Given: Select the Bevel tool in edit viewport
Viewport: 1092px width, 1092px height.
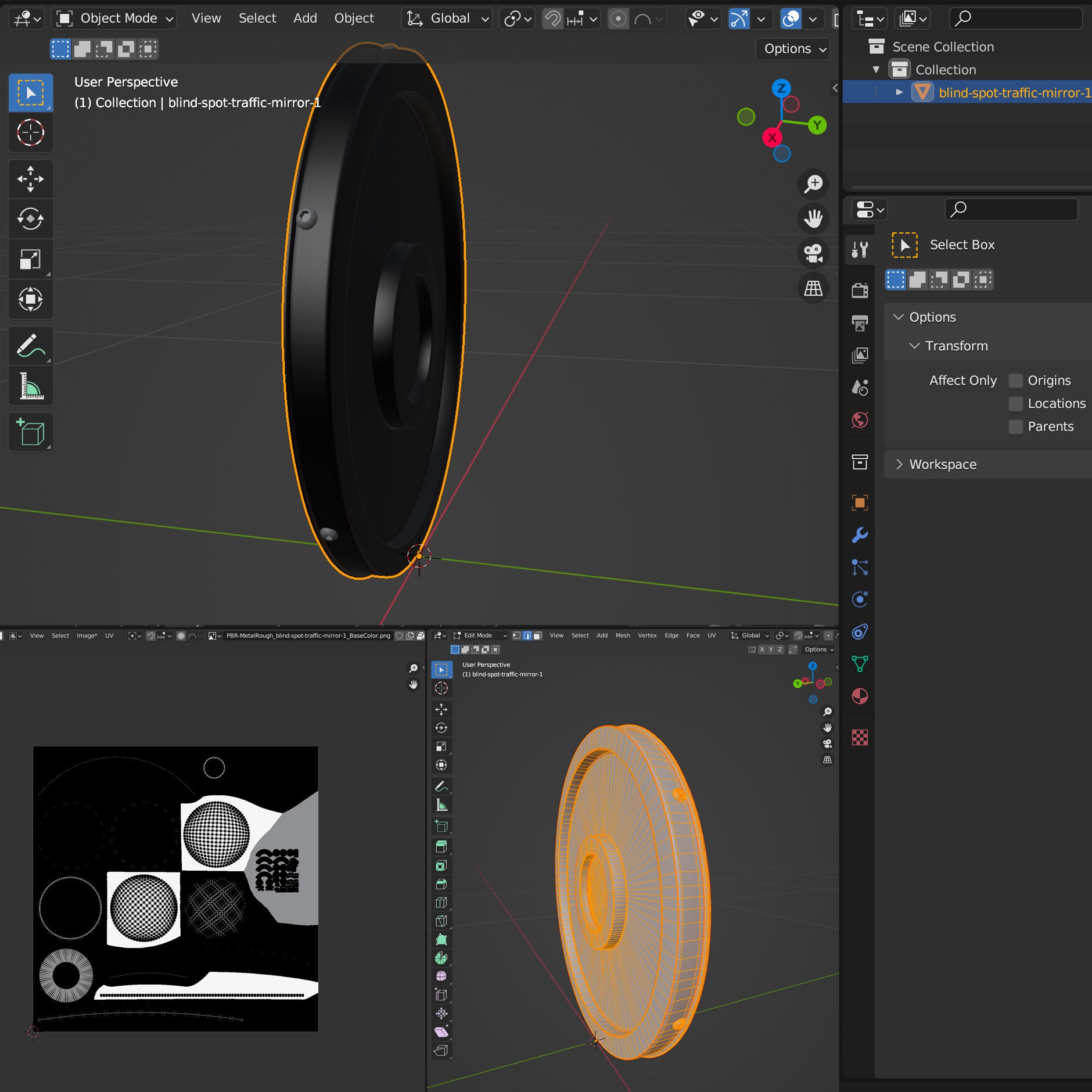Looking at the screenshot, I should click(x=441, y=884).
